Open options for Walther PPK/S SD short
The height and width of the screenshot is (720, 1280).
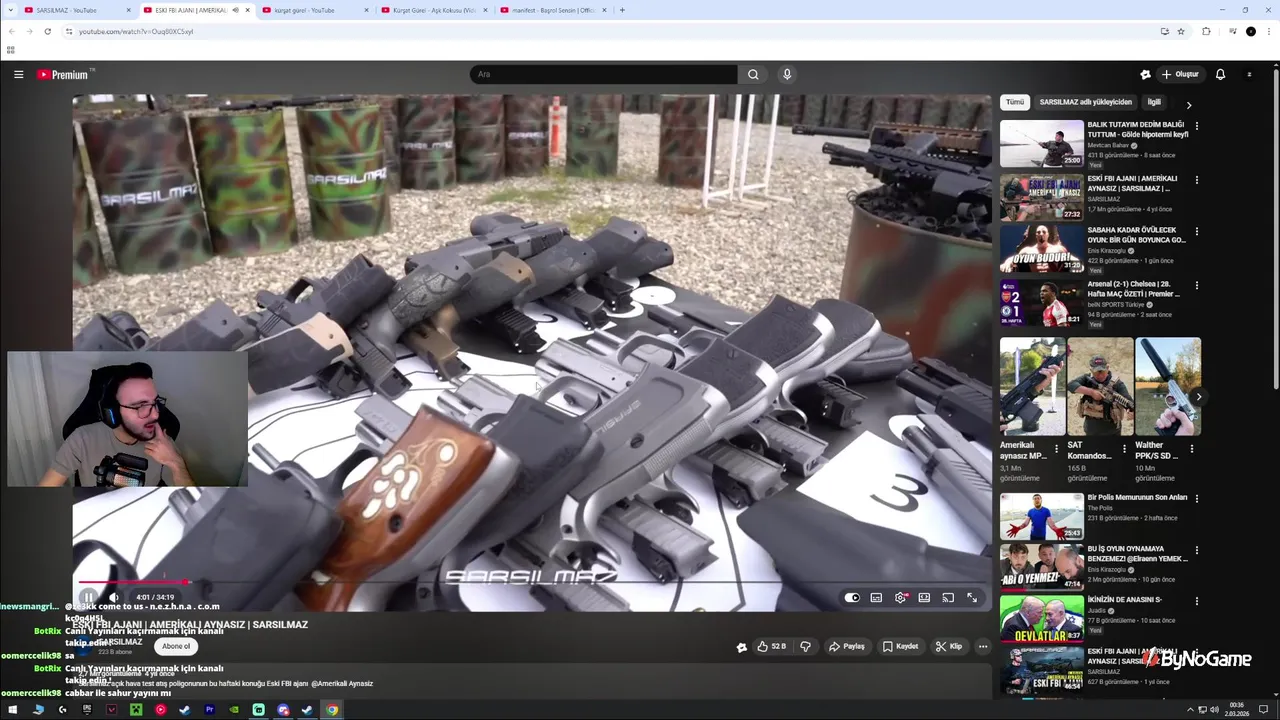point(1191,449)
